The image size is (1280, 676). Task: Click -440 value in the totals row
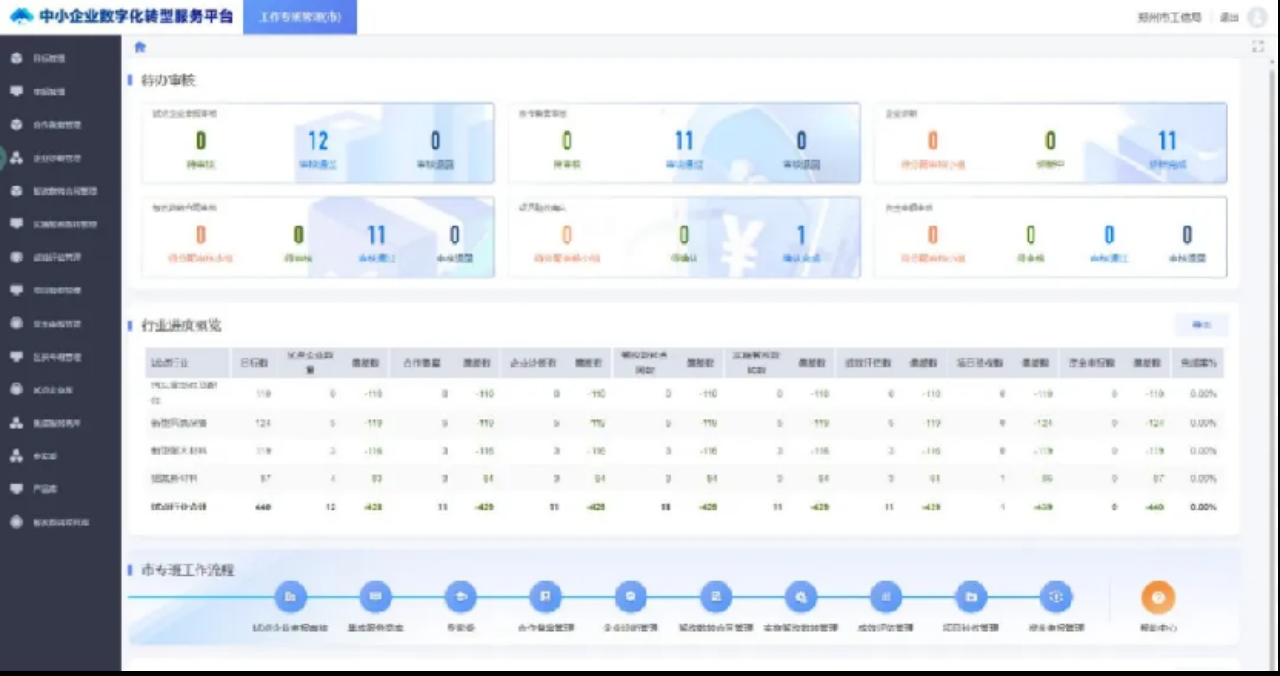coord(1155,507)
